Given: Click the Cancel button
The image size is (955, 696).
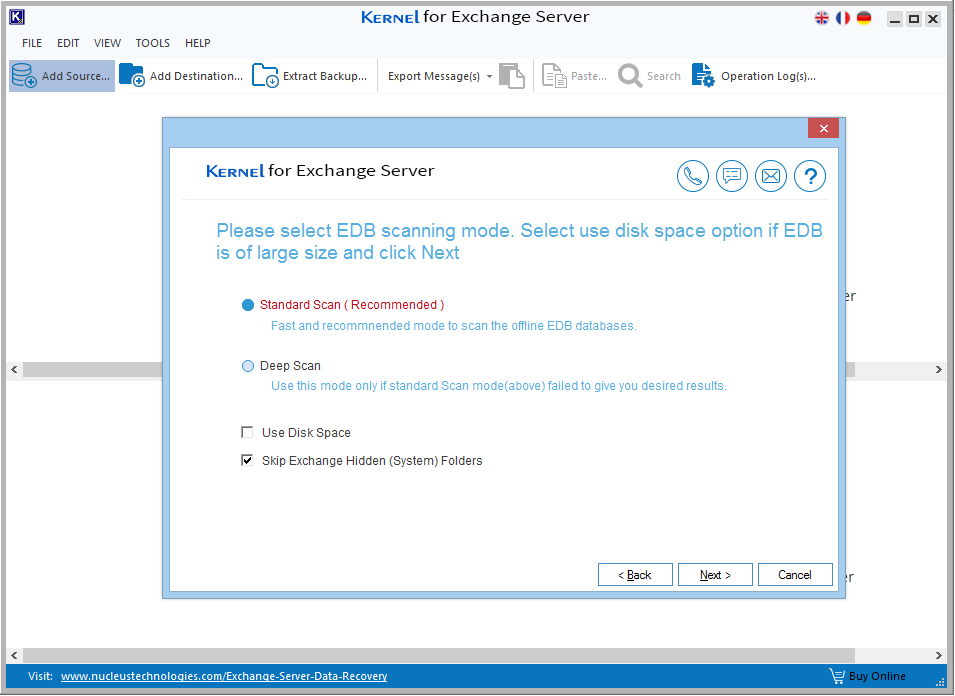Looking at the screenshot, I should click(795, 575).
